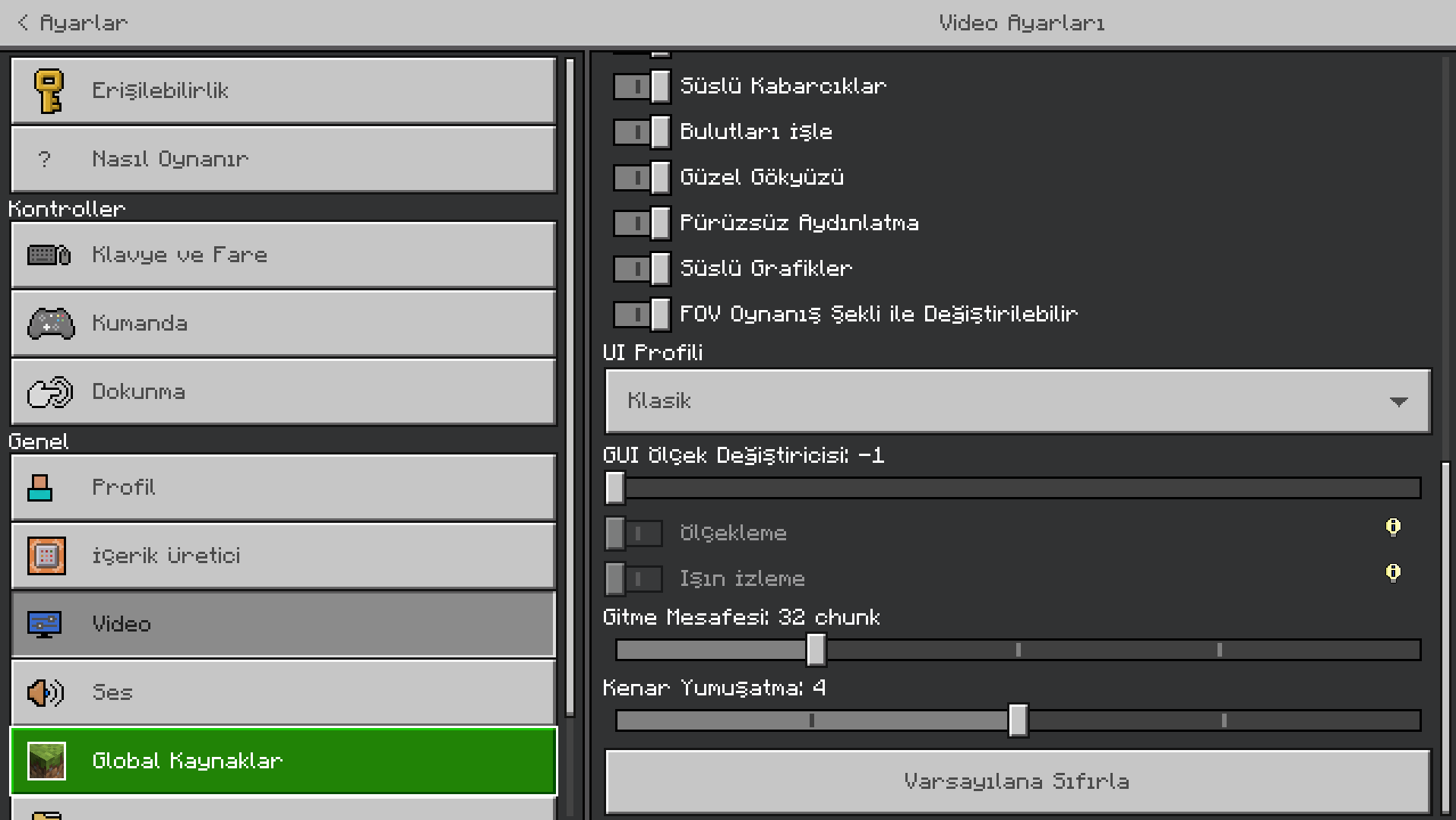Click the Video Ayarları title text
Viewport: 1456px width, 820px height.
1022,24
